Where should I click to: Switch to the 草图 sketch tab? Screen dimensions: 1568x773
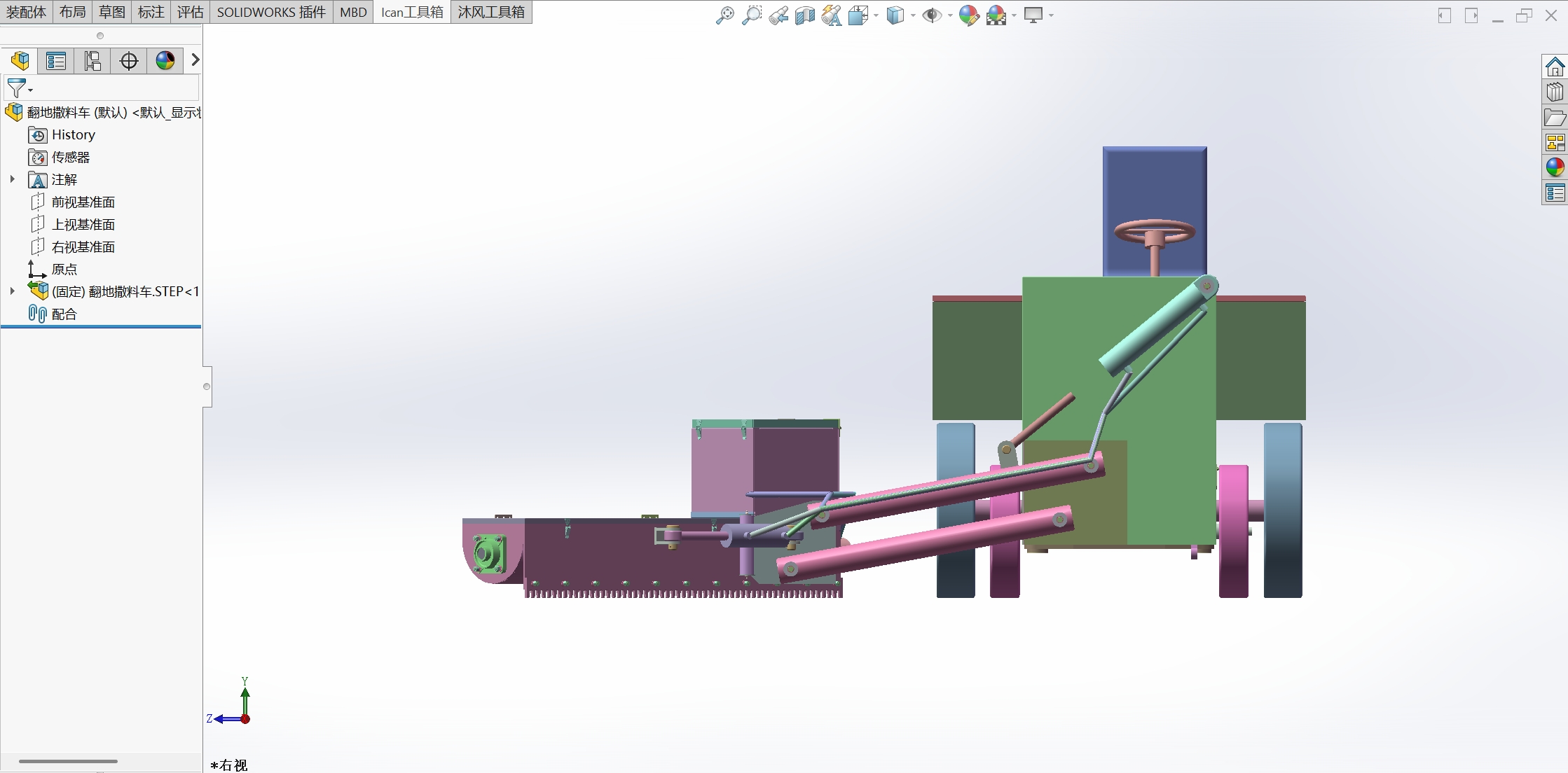[111, 12]
